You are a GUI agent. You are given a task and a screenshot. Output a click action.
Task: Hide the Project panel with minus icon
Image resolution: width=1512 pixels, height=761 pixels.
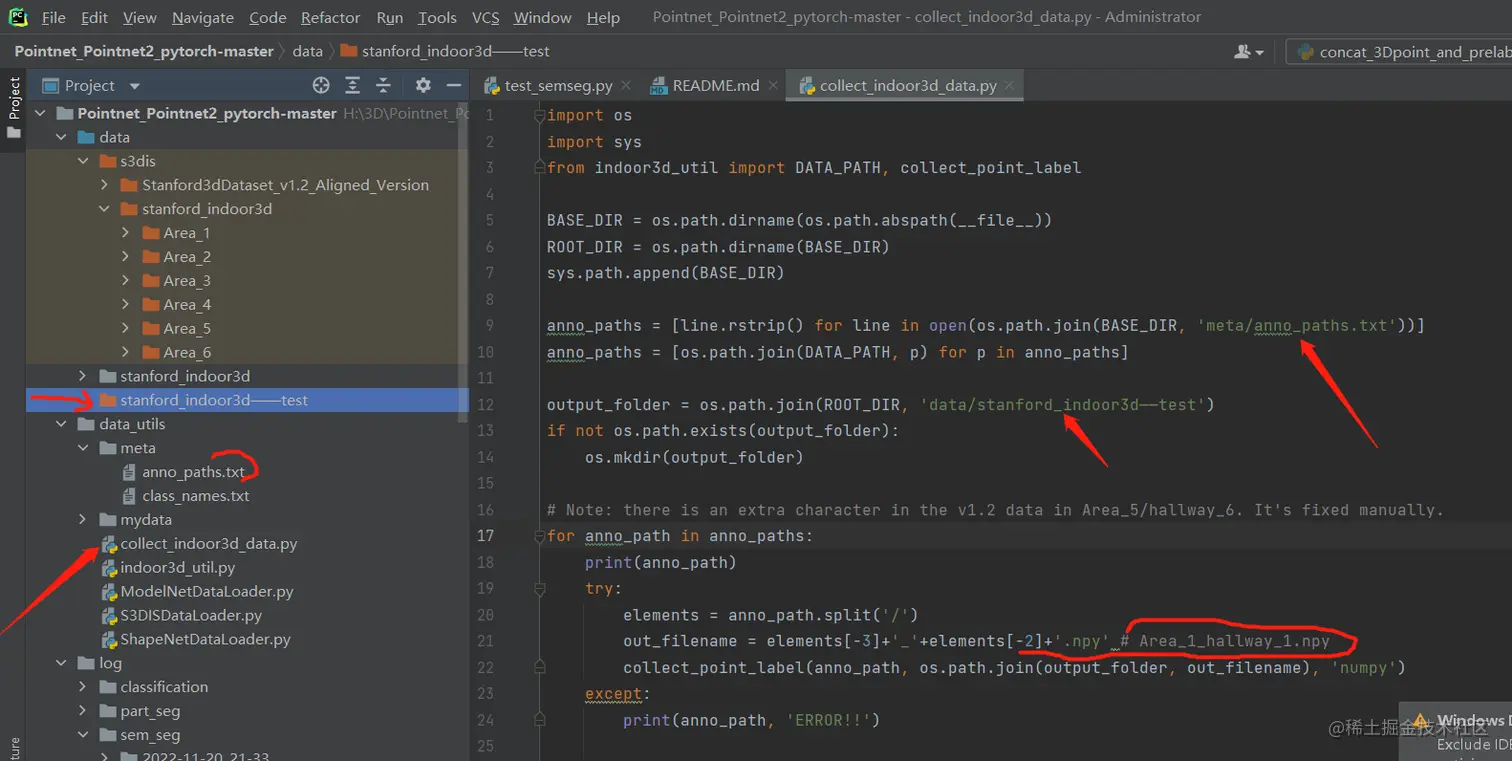(453, 86)
